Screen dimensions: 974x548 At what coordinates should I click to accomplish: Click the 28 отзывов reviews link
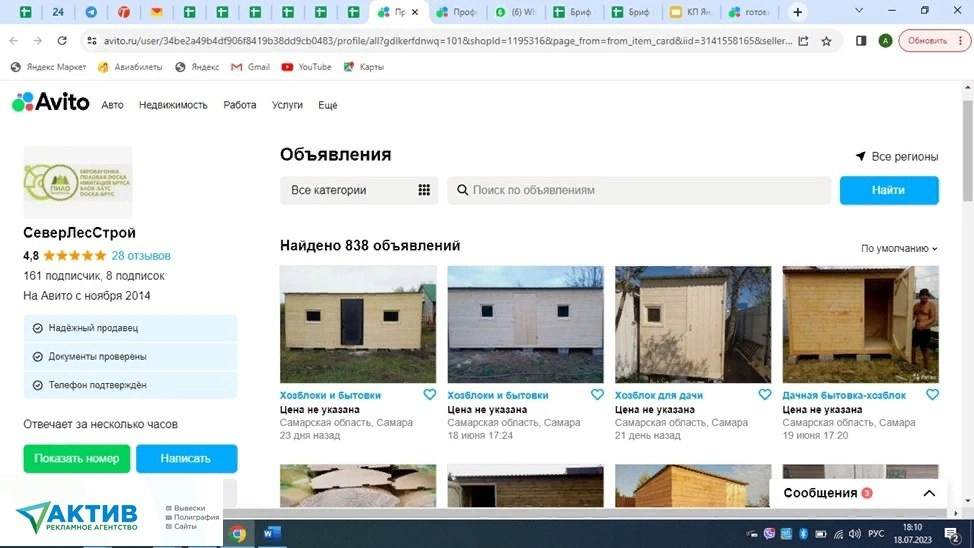click(141, 256)
